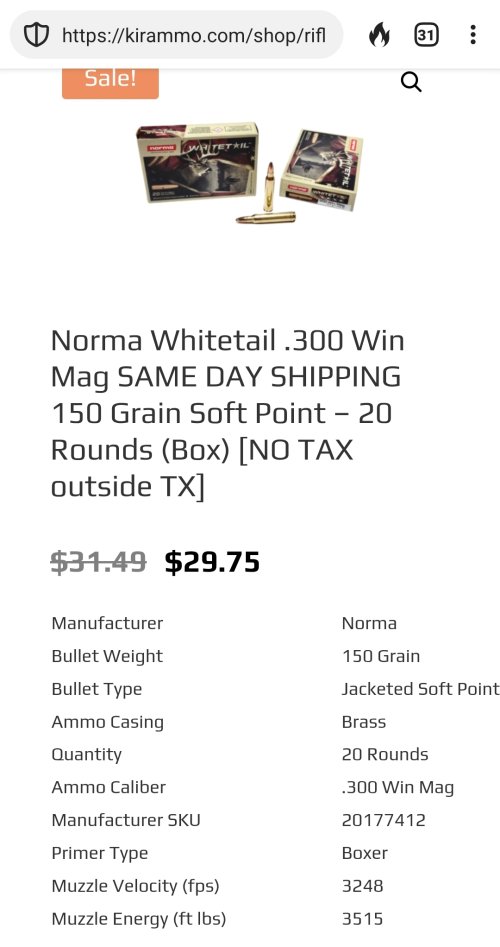Image resolution: width=500 pixels, height=947 pixels.
Task: Select the kirammo.com URL address bar
Action: 177,35
